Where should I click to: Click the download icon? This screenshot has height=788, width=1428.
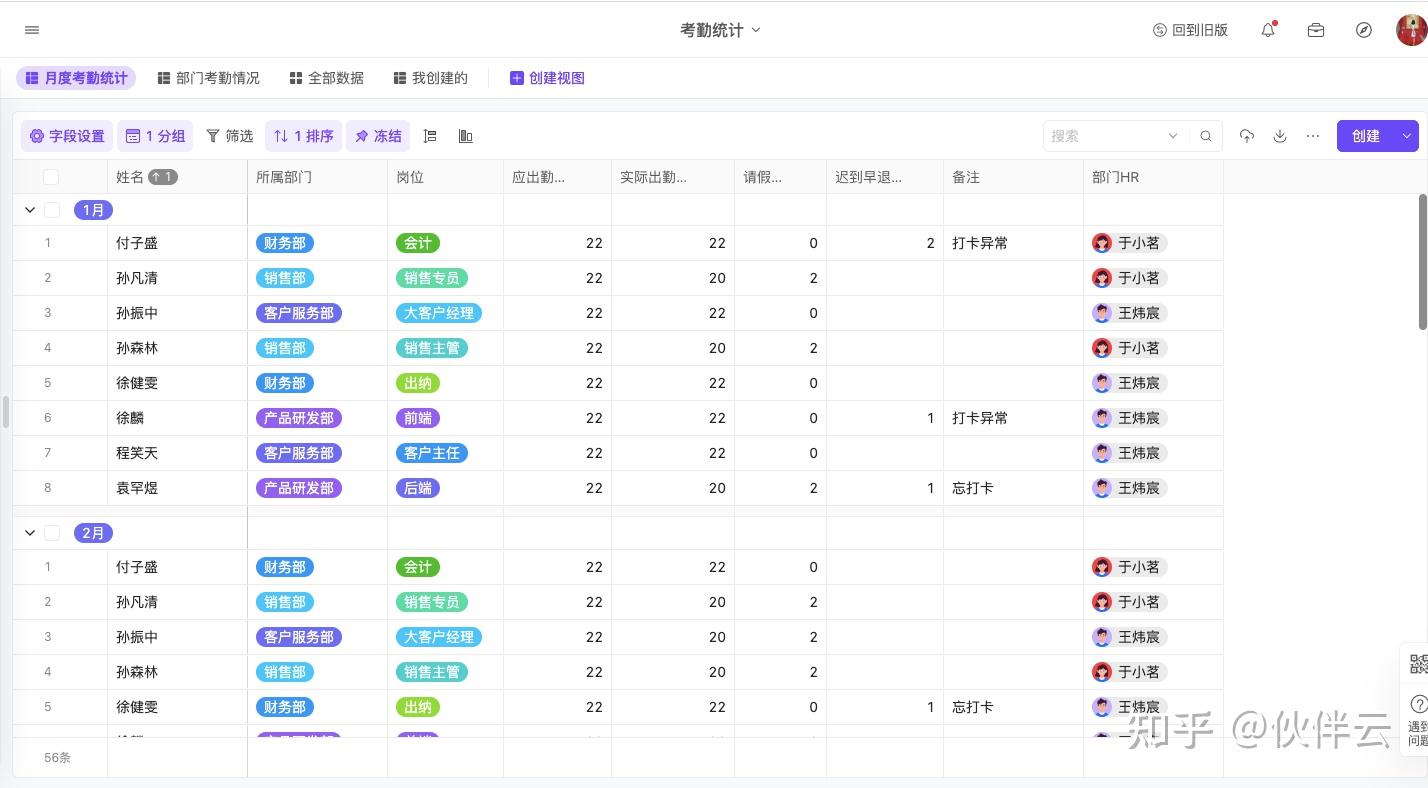click(1280, 136)
